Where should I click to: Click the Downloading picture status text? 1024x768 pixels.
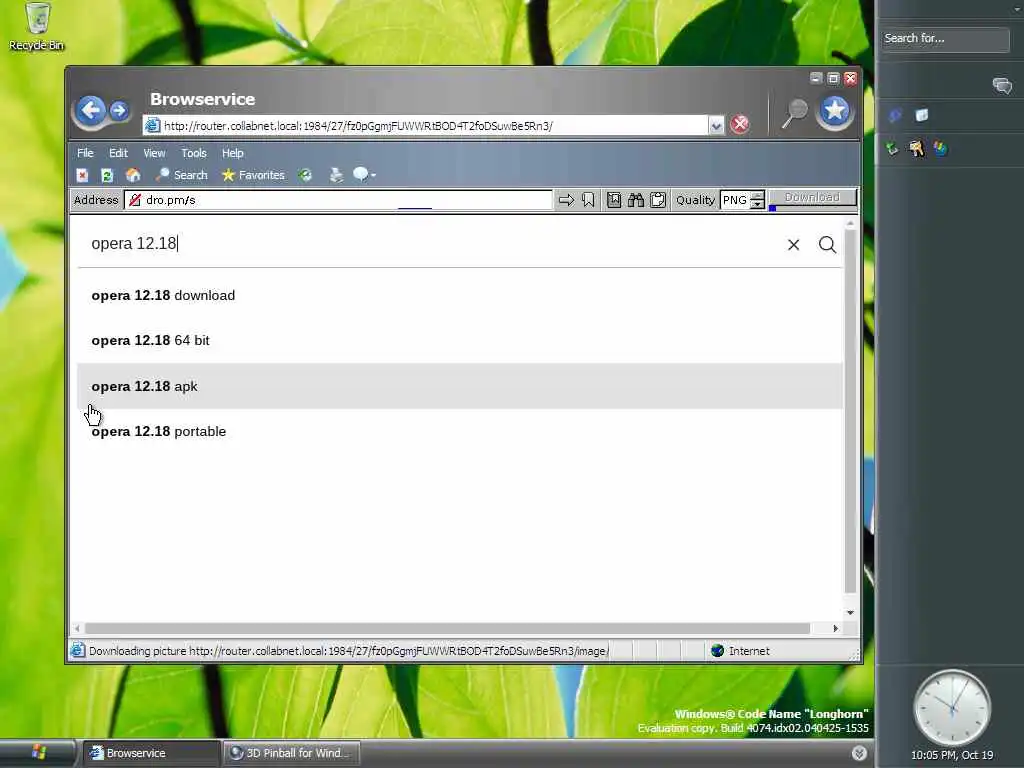tap(348, 650)
